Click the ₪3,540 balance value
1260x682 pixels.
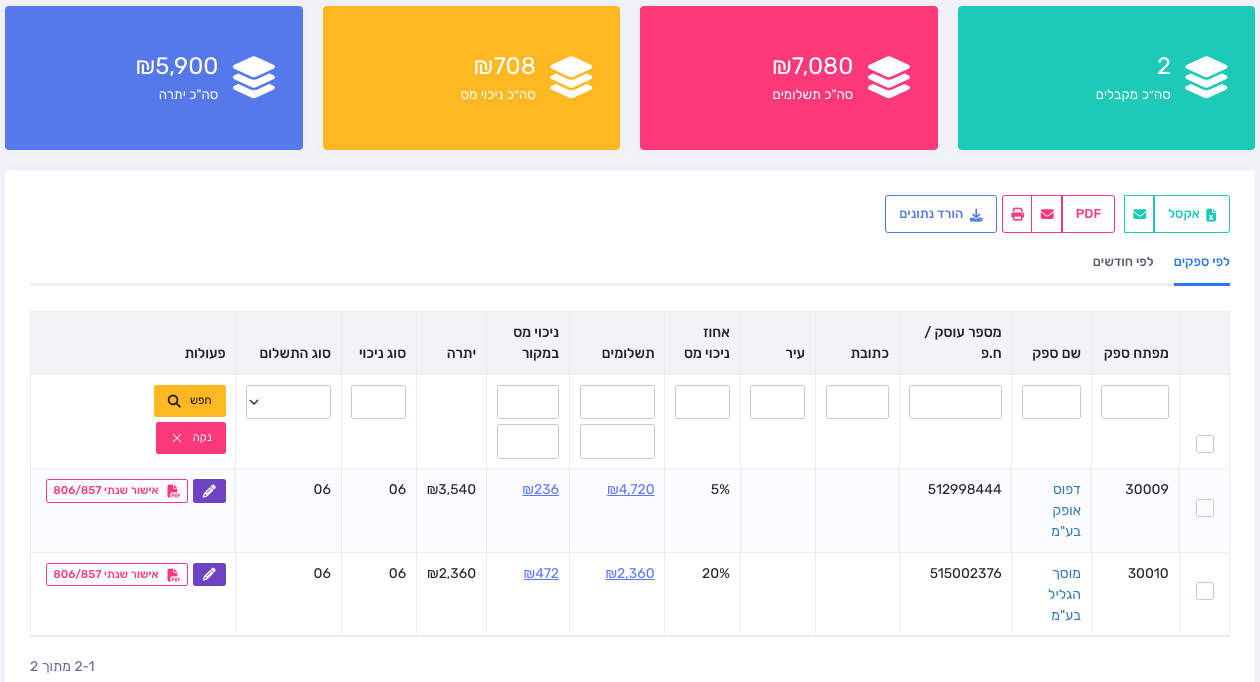(x=452, y=490)
